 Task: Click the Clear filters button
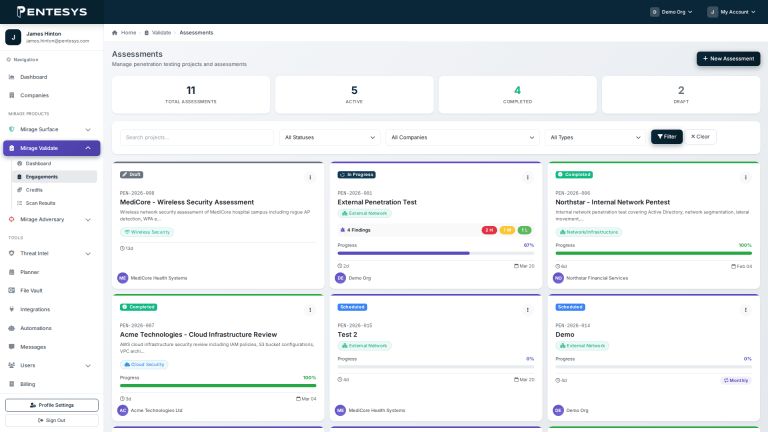[700, 137]
